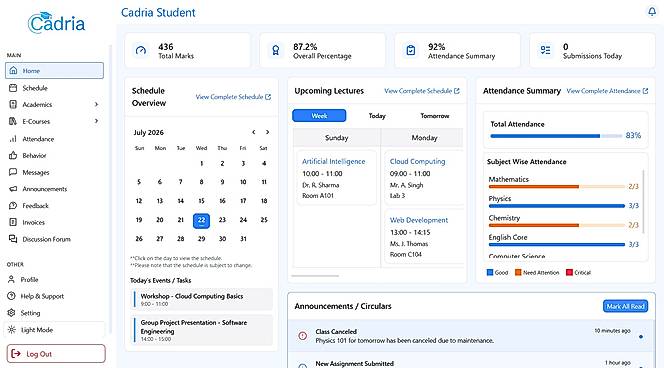Click the Profile person icon
This screenshot has height=368, width=664.
pyautogui.click(x=11, y=279)
